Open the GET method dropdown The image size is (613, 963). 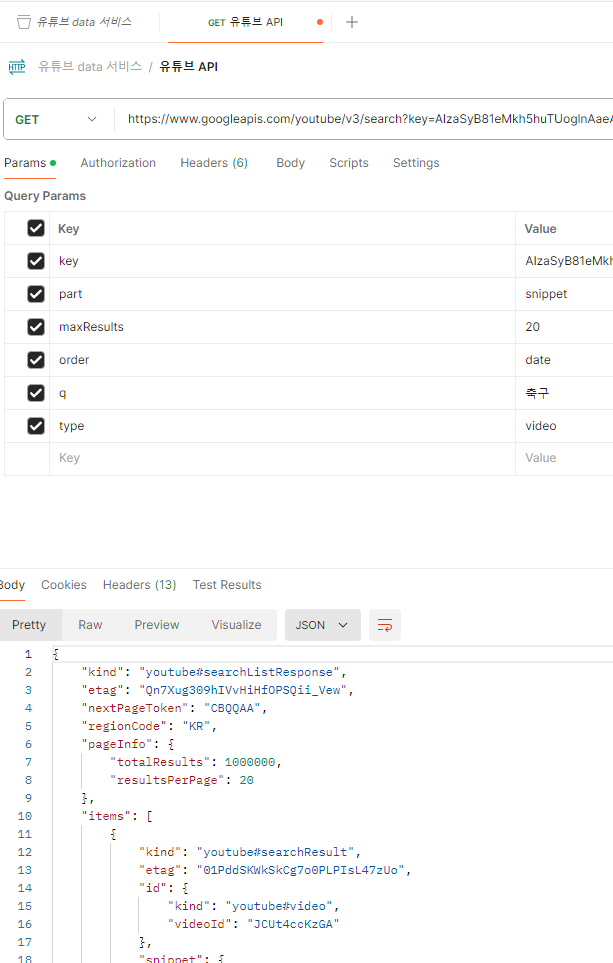56,119
